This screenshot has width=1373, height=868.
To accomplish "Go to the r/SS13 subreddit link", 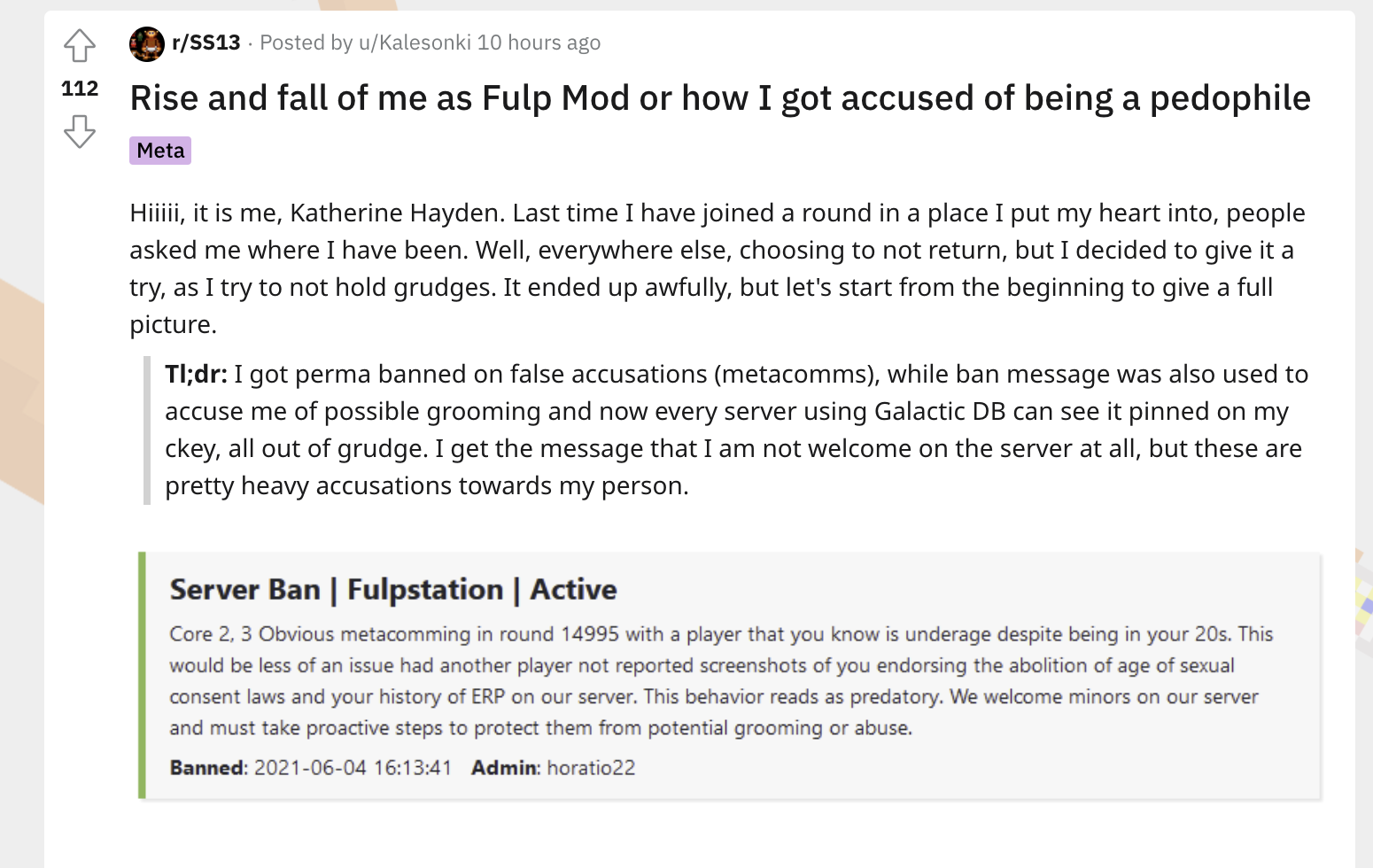I will pos(206,43).
